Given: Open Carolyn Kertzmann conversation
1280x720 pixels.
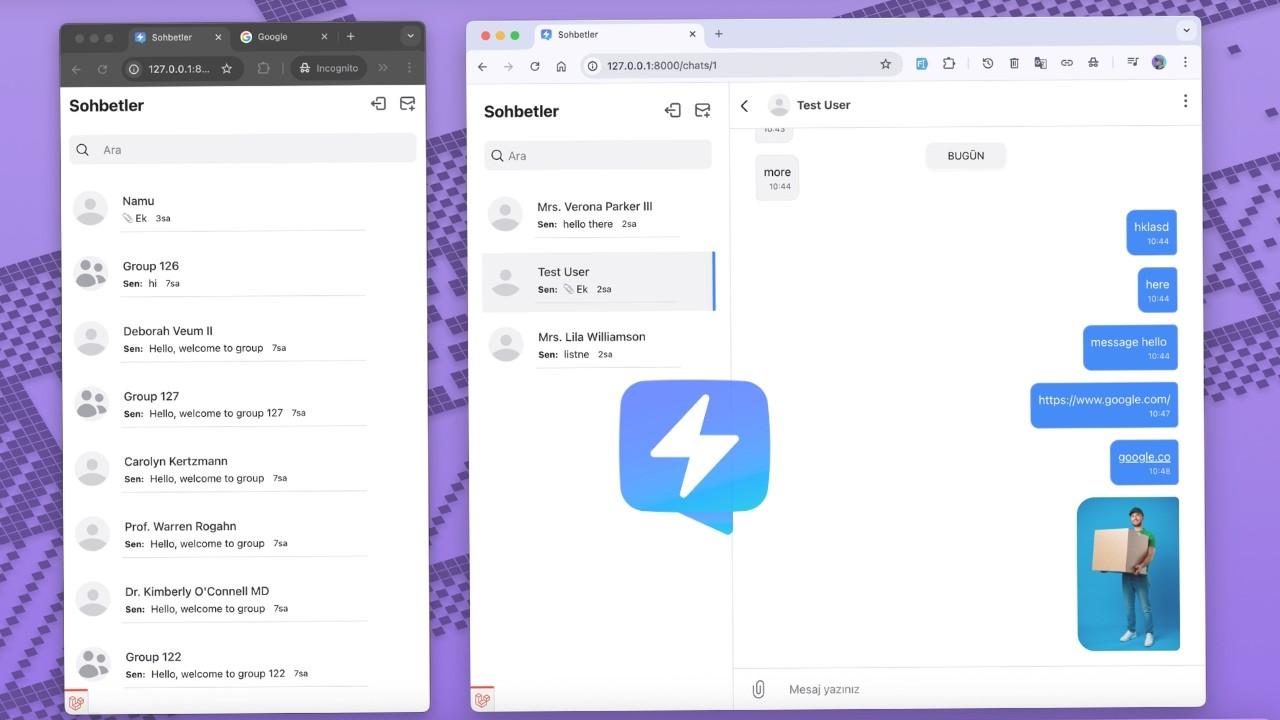Looking at the screenshot, I should tap(243, 469).
